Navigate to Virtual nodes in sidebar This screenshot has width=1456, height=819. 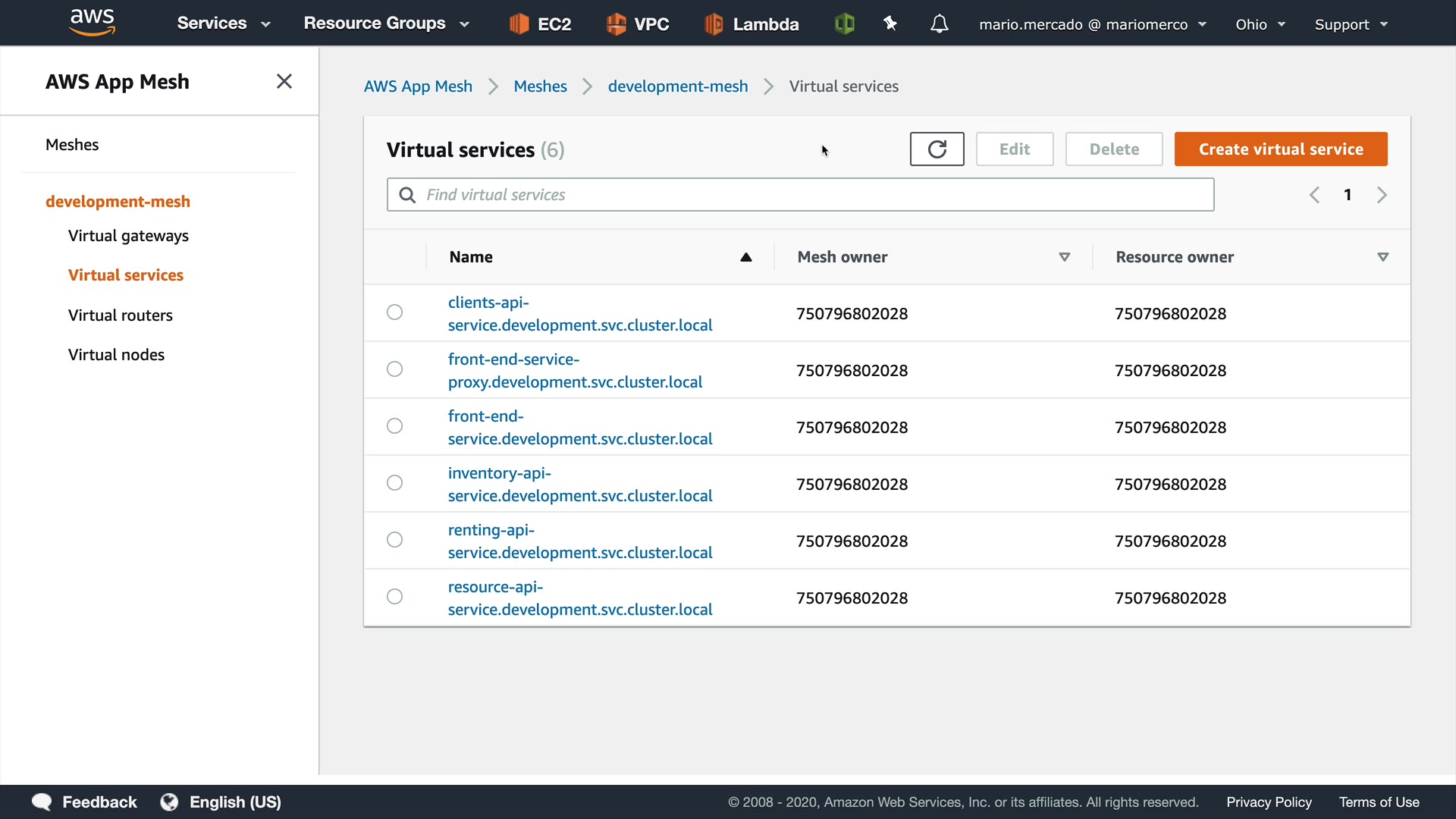click(x=116, y=355)
